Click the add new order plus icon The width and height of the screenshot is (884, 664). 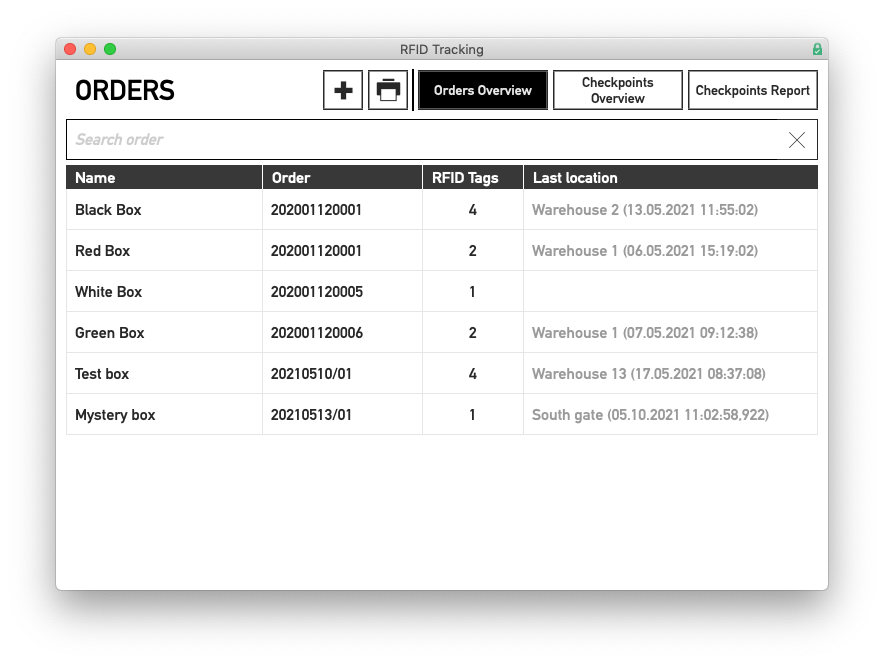(342, 89)
